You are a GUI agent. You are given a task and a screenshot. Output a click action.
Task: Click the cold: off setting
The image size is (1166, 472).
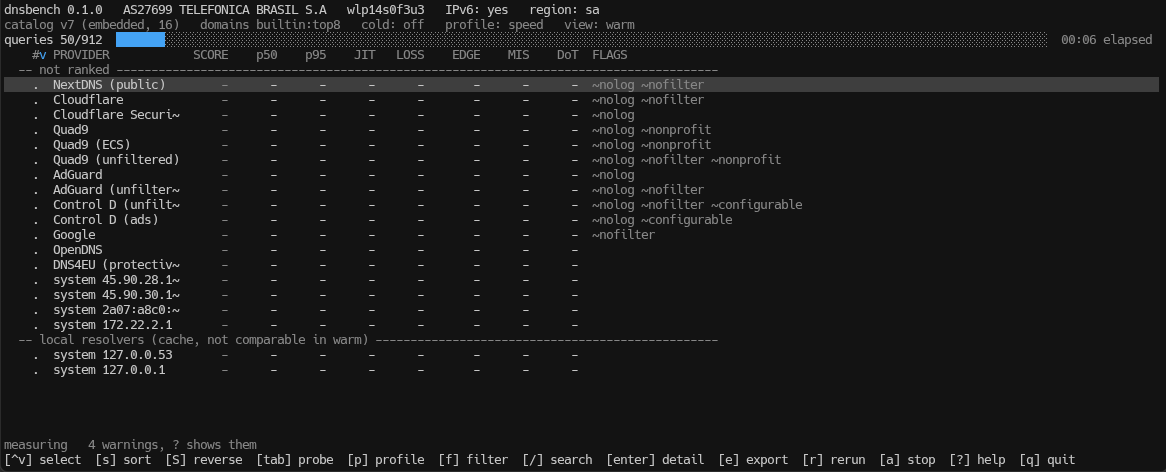[393, 25]
